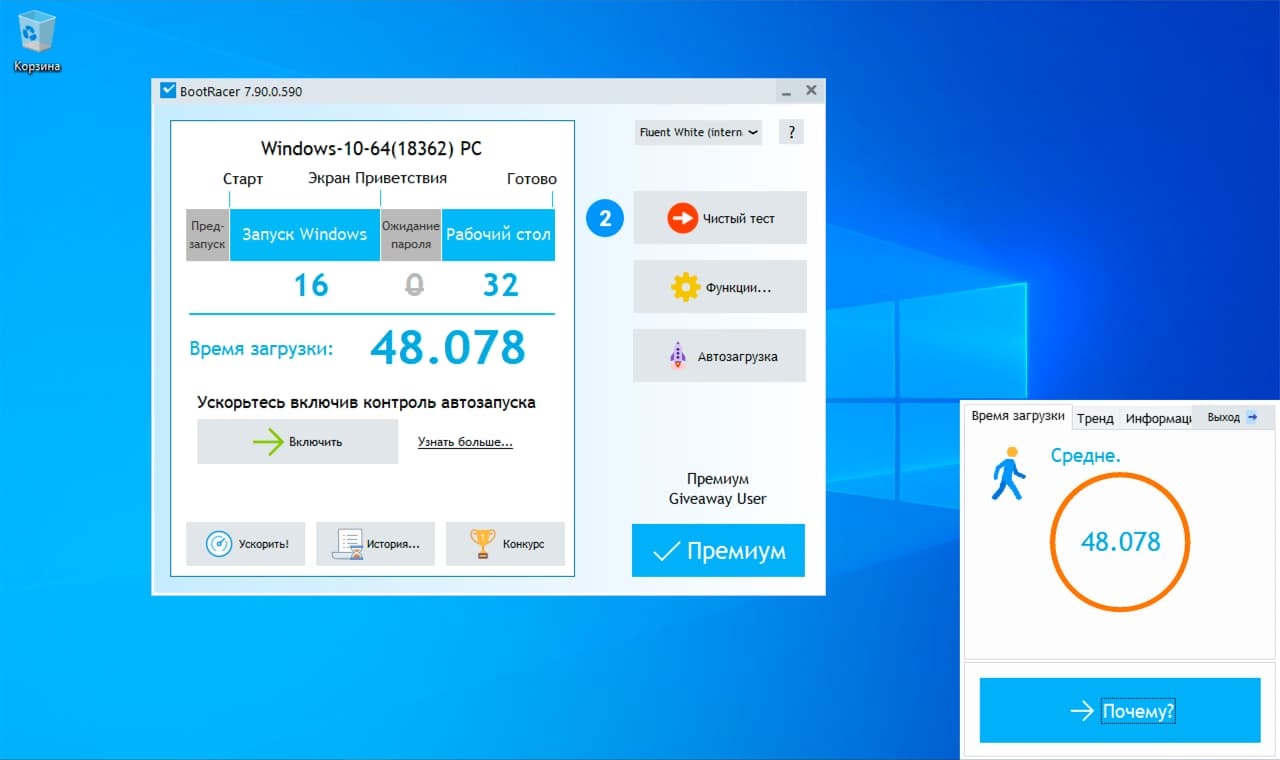Viewport: 1280px width, 760px height.
Task: Click the Старт marker label
Action: [243, 179]
